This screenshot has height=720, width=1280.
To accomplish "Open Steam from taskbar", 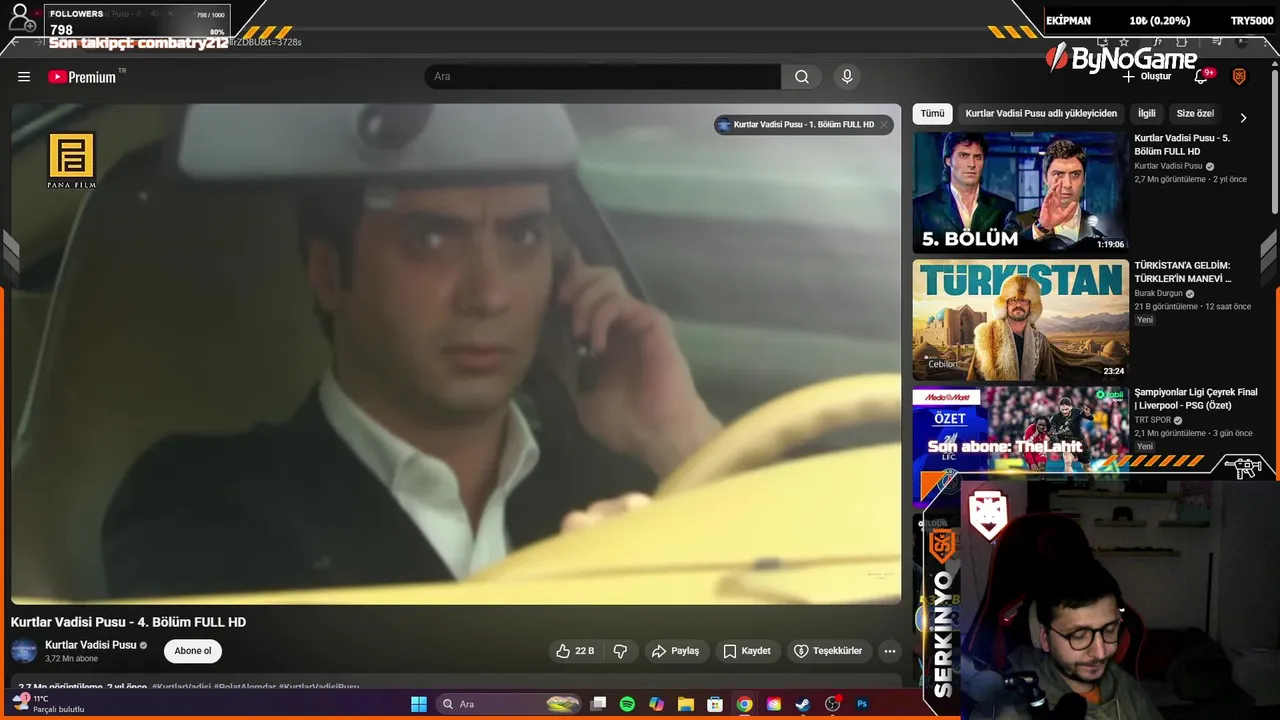I will pyautogui.click(x=802, y=704).
